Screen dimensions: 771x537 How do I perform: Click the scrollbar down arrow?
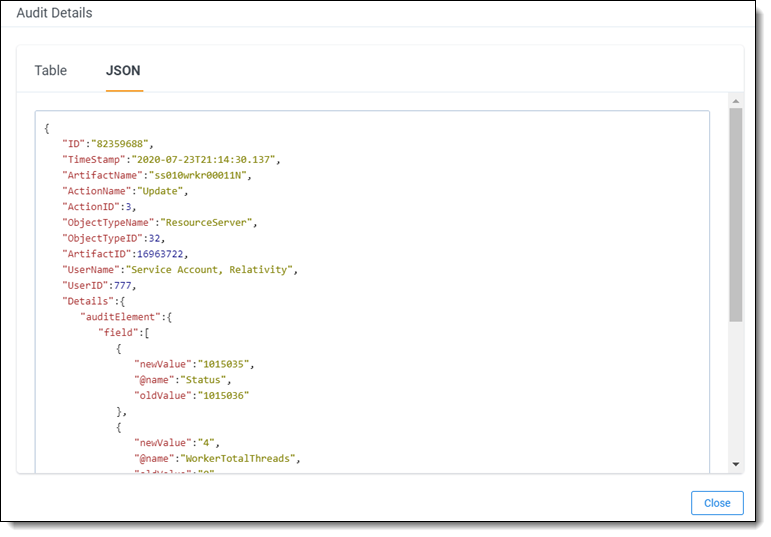(735, 465)
